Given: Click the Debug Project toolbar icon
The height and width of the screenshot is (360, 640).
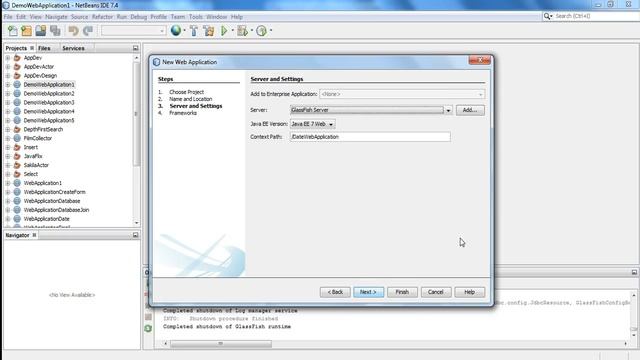Looking at the screenshot, I should pos(242,31).
